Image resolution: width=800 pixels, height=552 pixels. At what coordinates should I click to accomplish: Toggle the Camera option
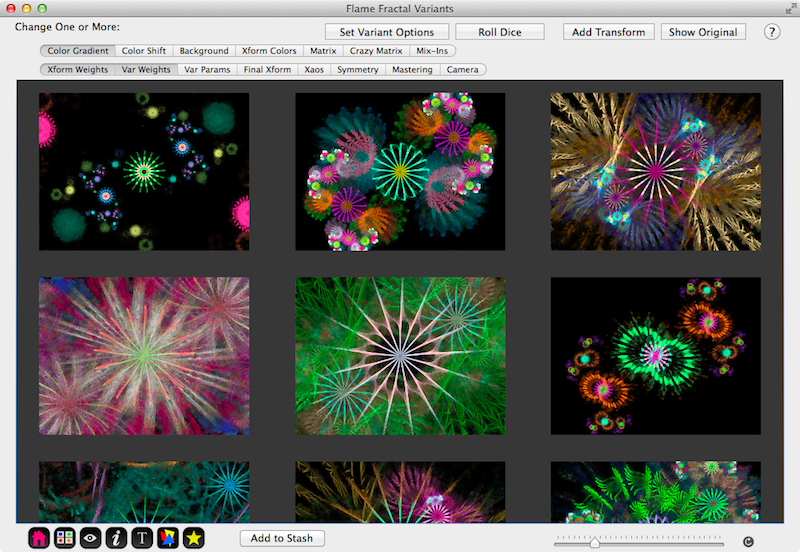[463, 70]
